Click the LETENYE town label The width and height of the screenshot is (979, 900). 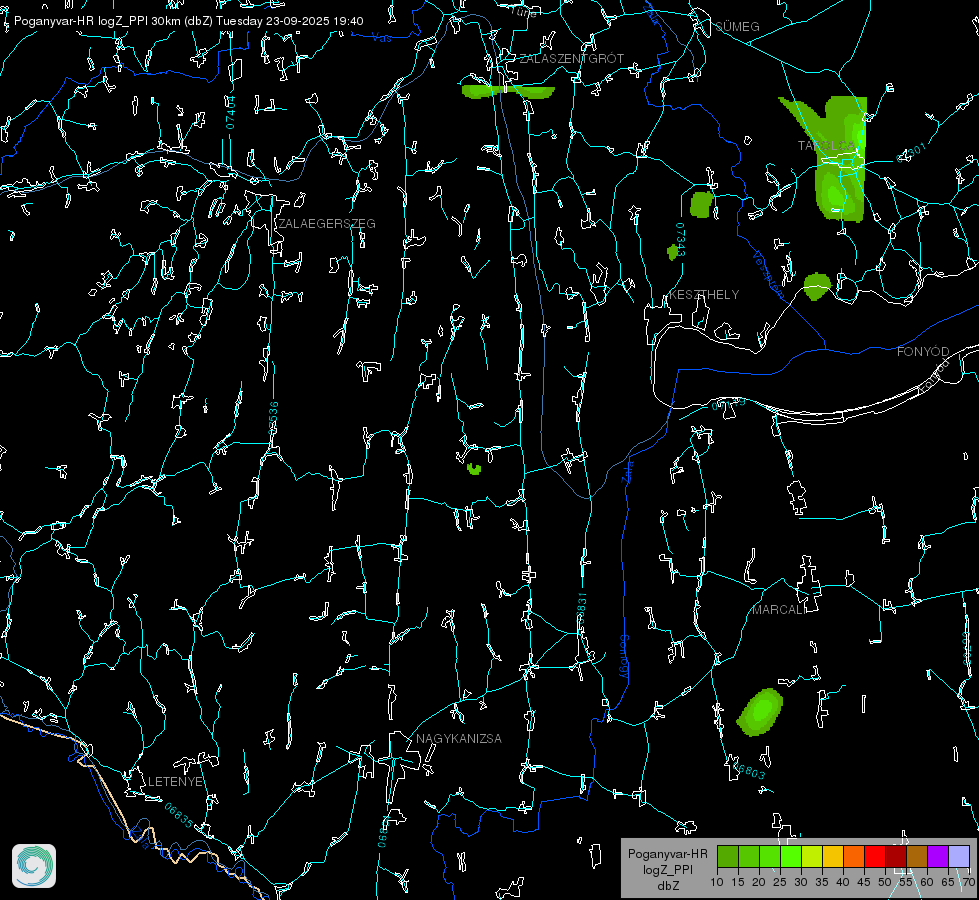(176, 781)
